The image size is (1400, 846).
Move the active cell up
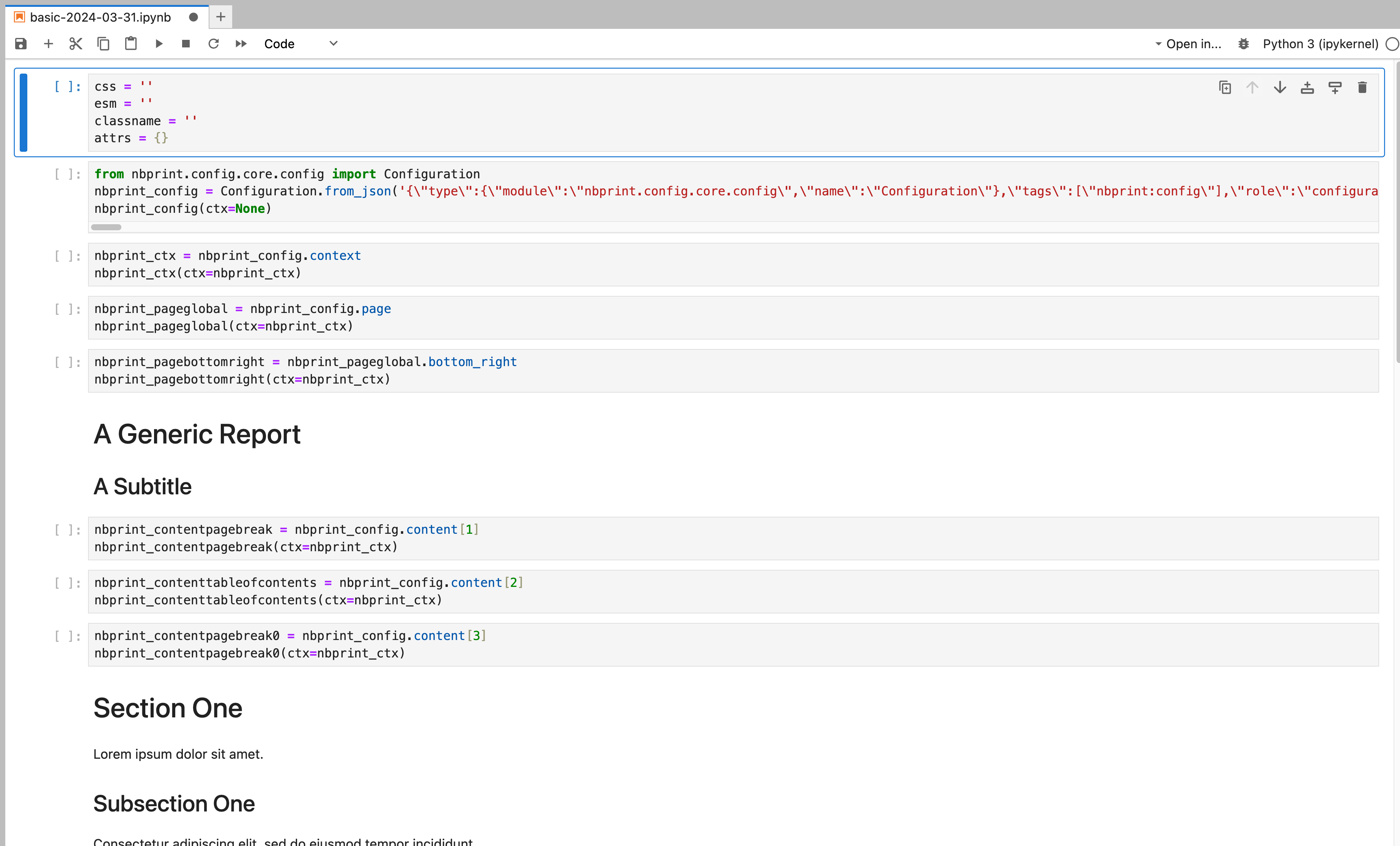[1252, 88]
